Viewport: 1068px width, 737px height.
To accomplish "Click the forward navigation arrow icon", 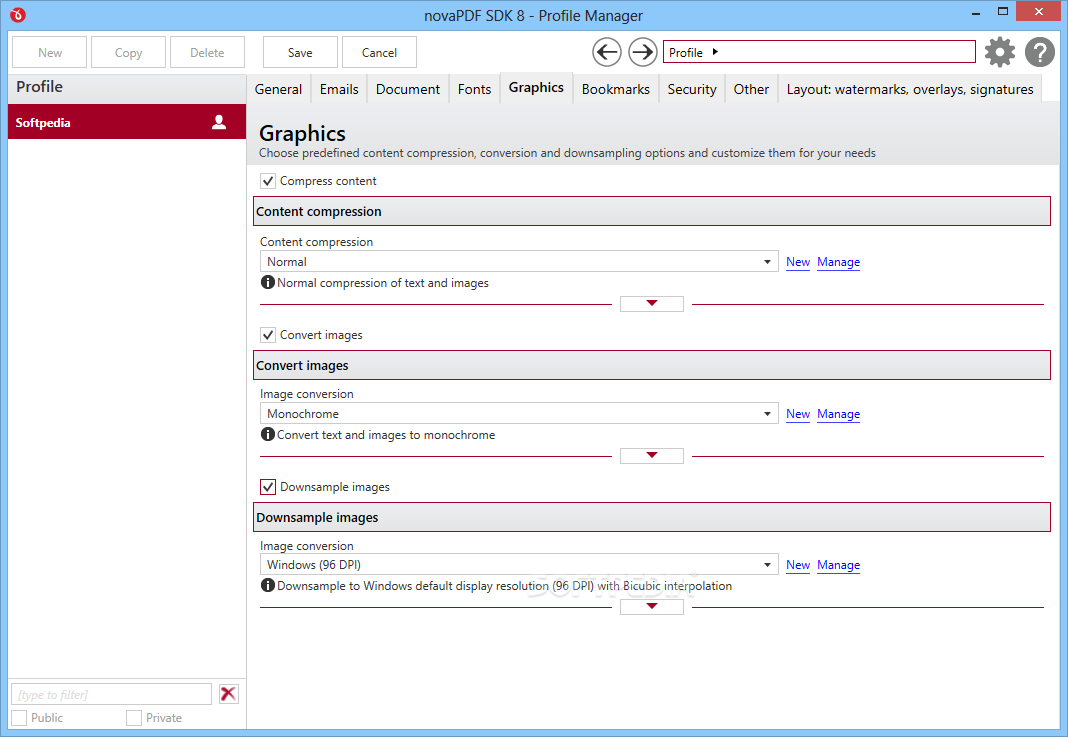I will coord(642,52).
